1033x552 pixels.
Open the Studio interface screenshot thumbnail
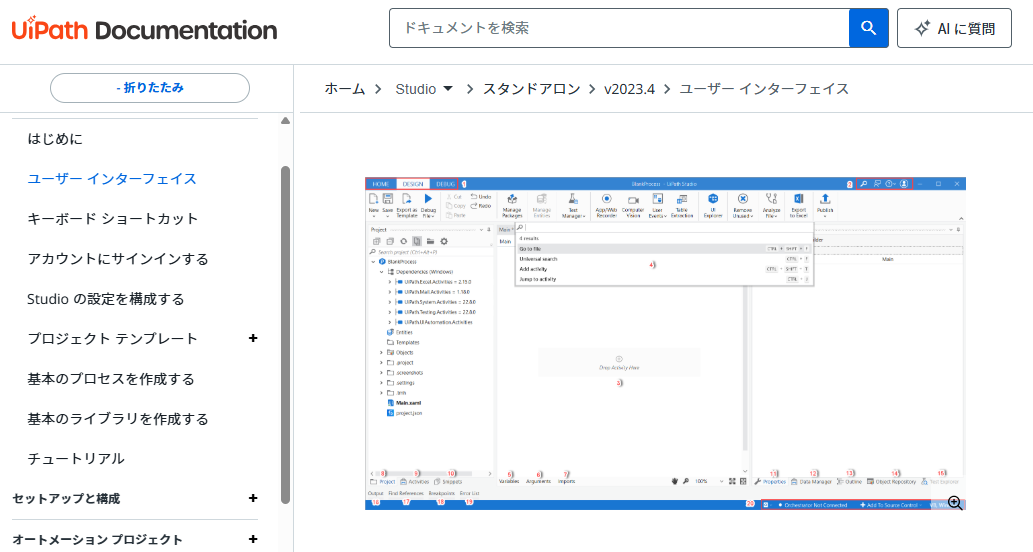(x=665, y=343)
